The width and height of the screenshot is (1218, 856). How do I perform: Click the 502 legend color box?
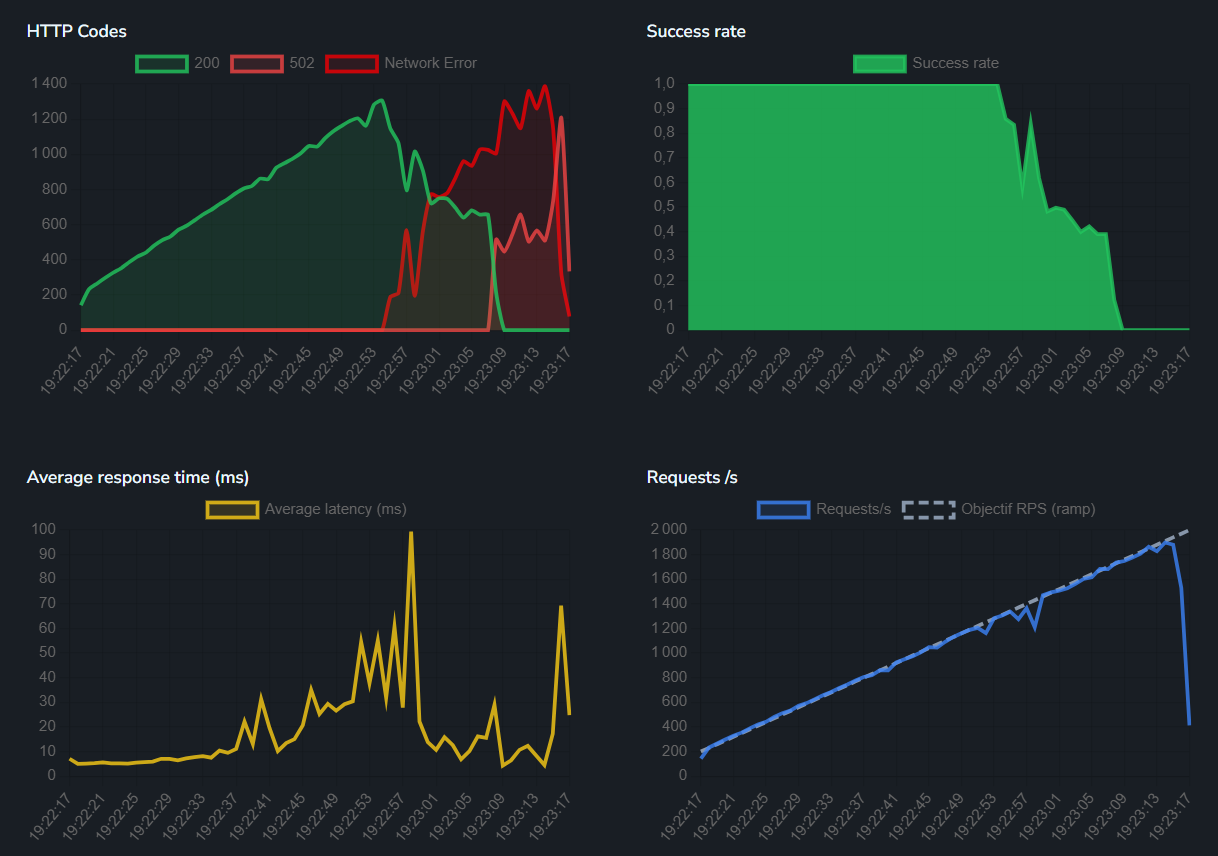click(x=257, y=63)
